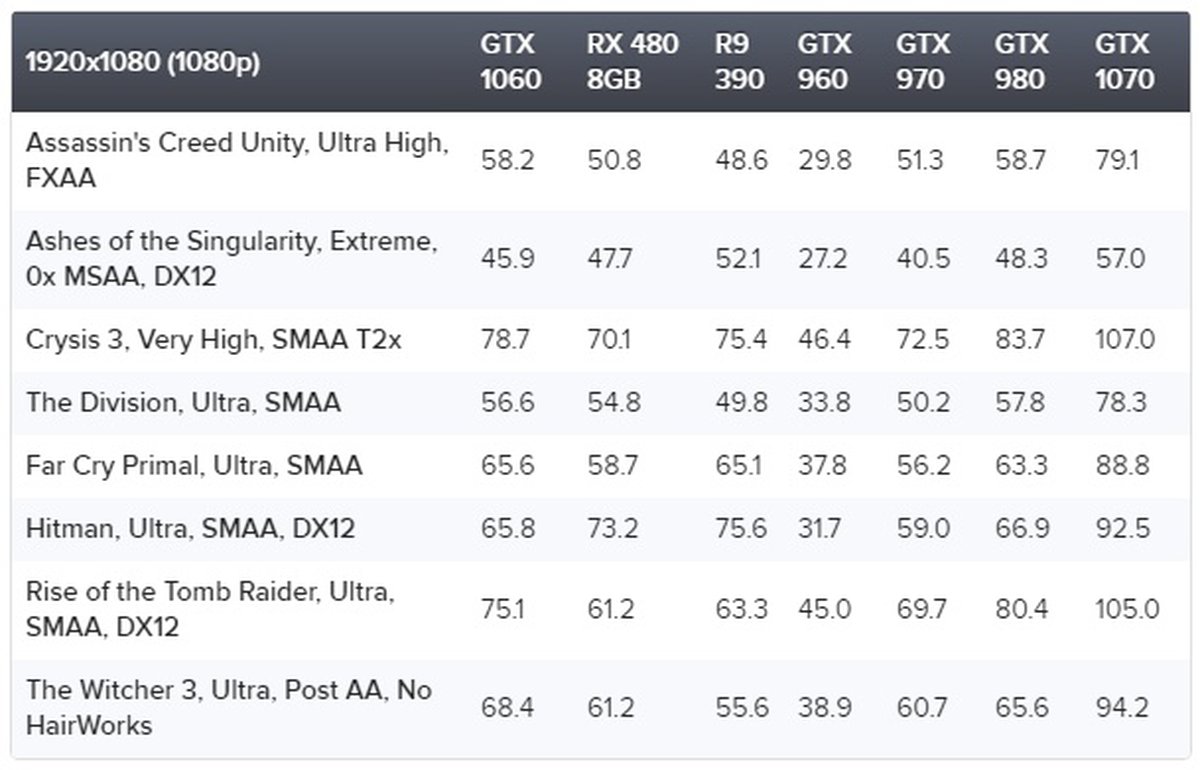Click the GTX 980 Witcher 3 value 65.6
Screen dimensions: 1200x770
[x=1020, y=708]
